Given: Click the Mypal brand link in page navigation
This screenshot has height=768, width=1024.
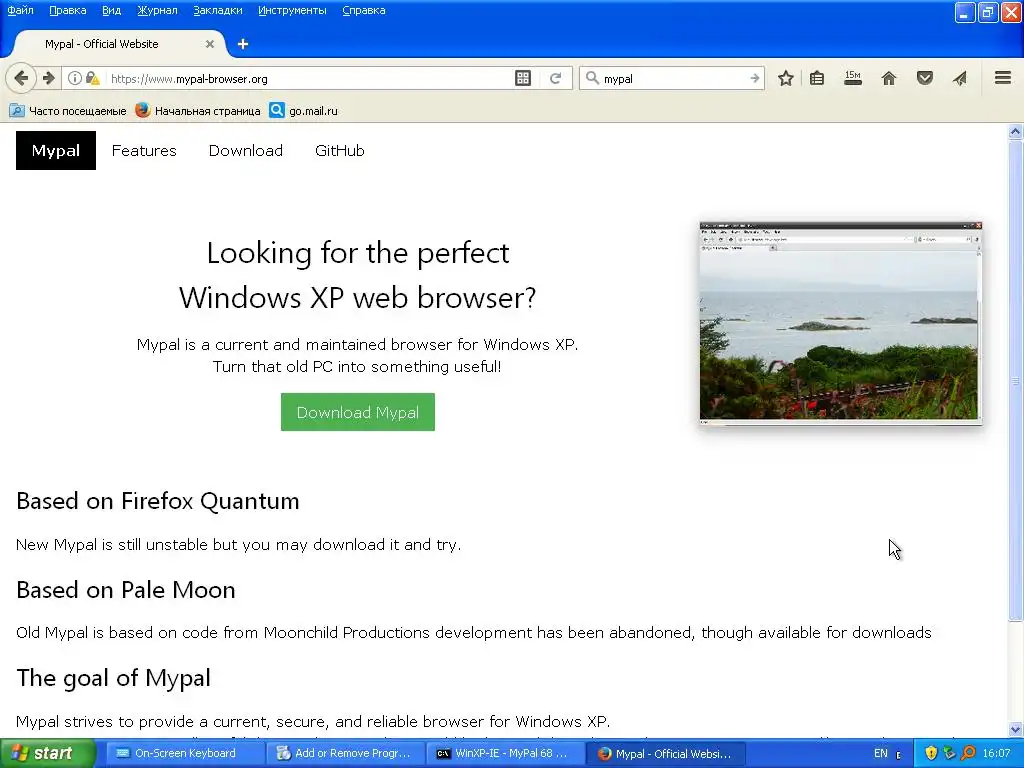Looking at the screenshot, I should [x=56, y=150].
